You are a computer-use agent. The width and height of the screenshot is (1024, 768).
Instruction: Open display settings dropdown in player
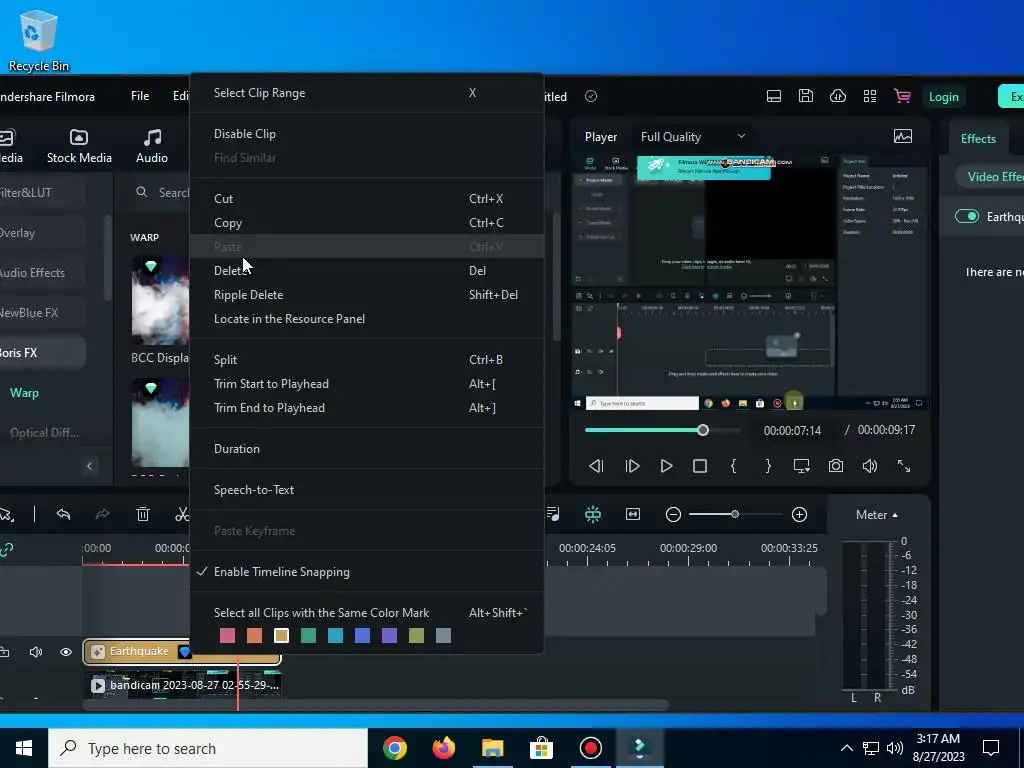[802, 466]
